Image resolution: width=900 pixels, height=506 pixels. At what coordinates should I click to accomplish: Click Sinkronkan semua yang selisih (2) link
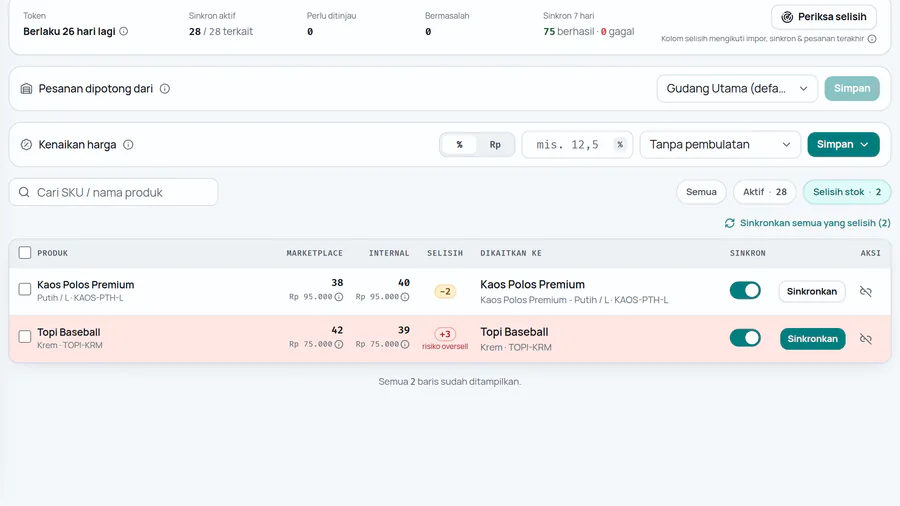coord(808,223)
